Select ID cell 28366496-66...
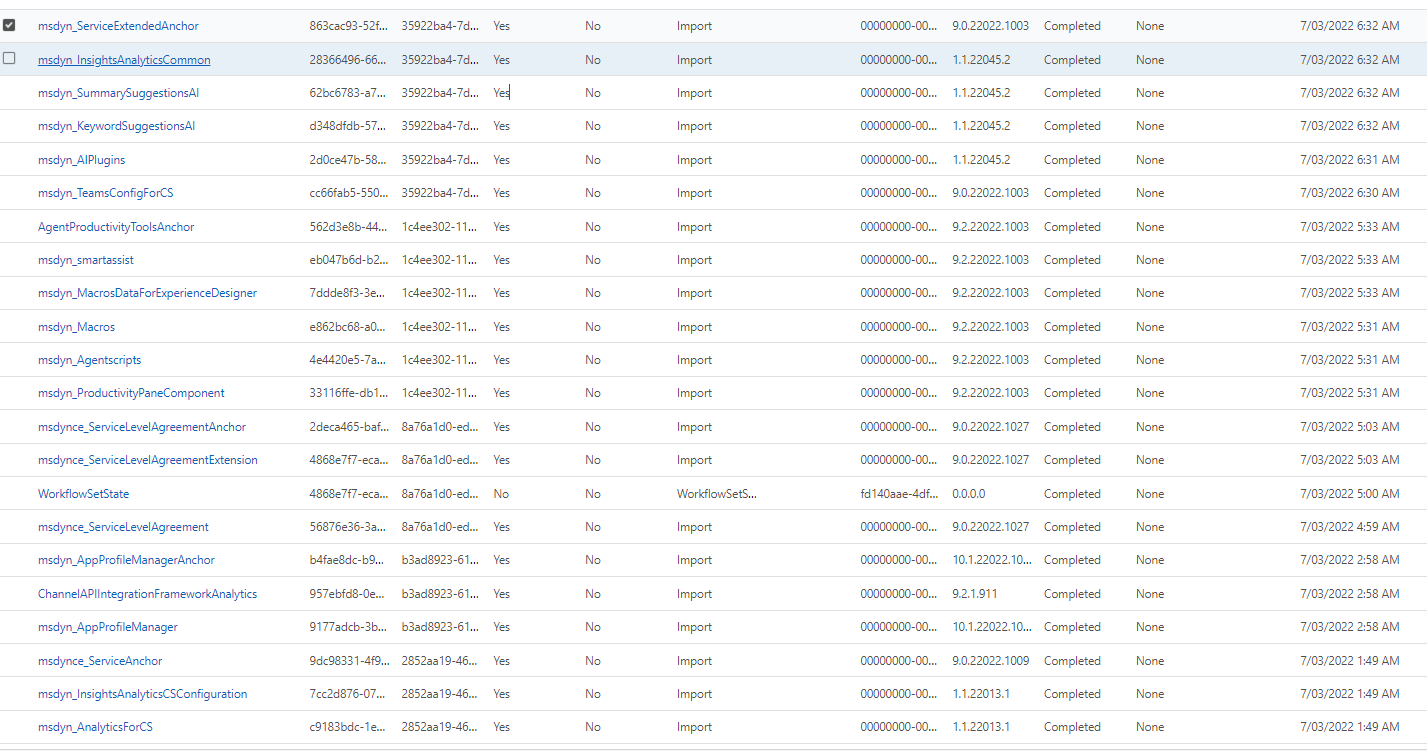This screenshot has width=1427, height=751. [x=348, y=60]
